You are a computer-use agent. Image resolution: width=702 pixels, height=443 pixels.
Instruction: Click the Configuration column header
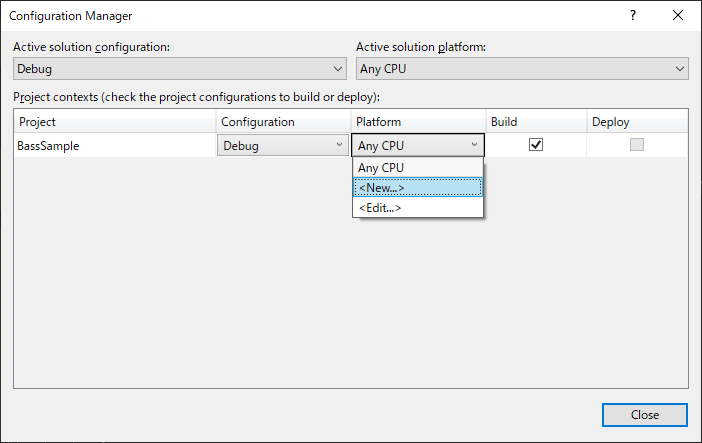(282, 122)
